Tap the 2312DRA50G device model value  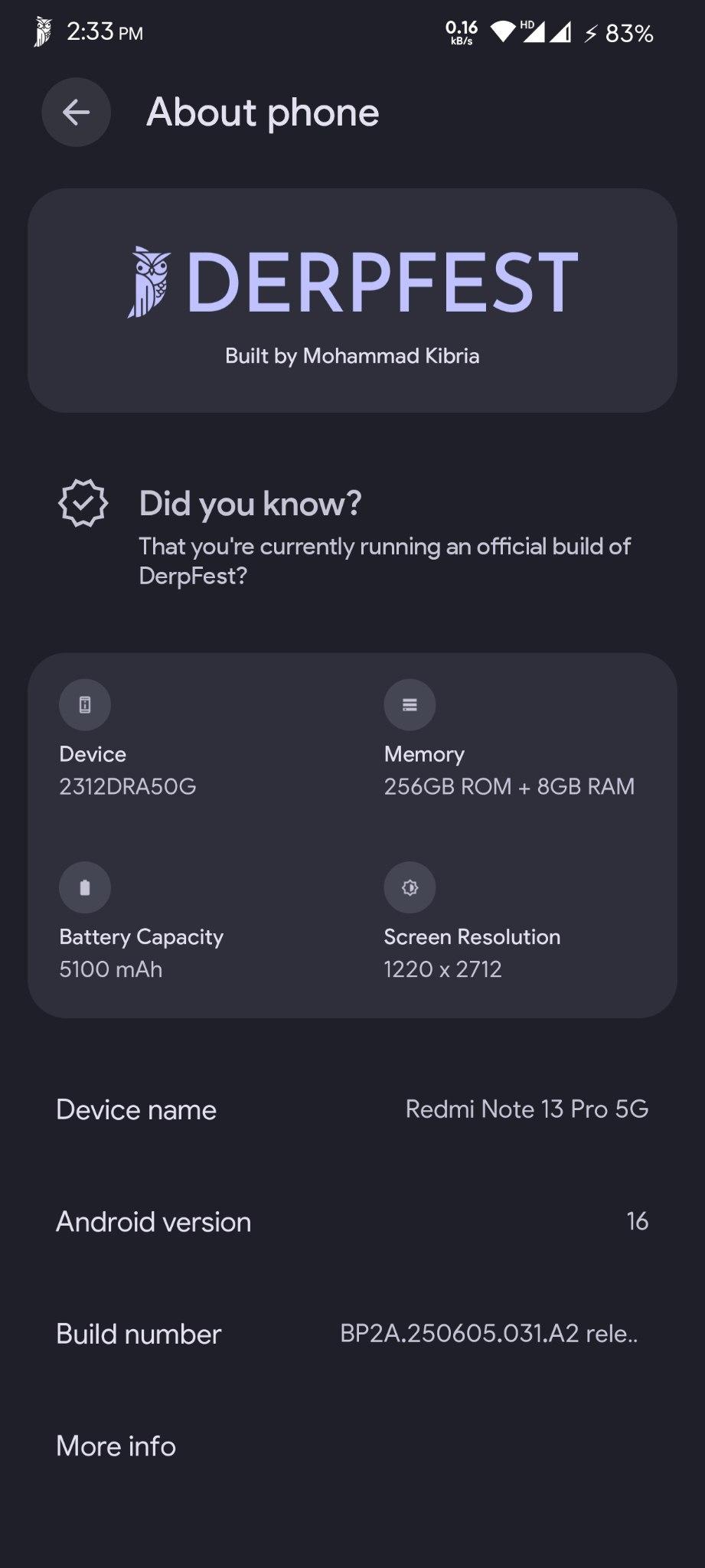(128, 786)
